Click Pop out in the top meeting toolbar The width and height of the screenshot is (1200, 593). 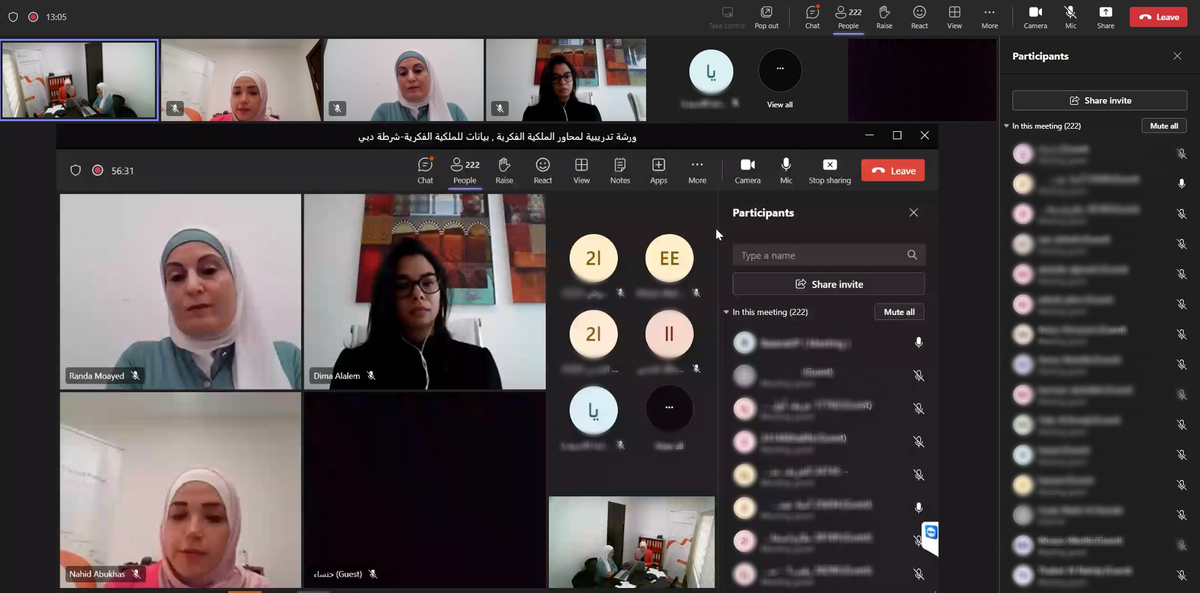tap(766, 16)
